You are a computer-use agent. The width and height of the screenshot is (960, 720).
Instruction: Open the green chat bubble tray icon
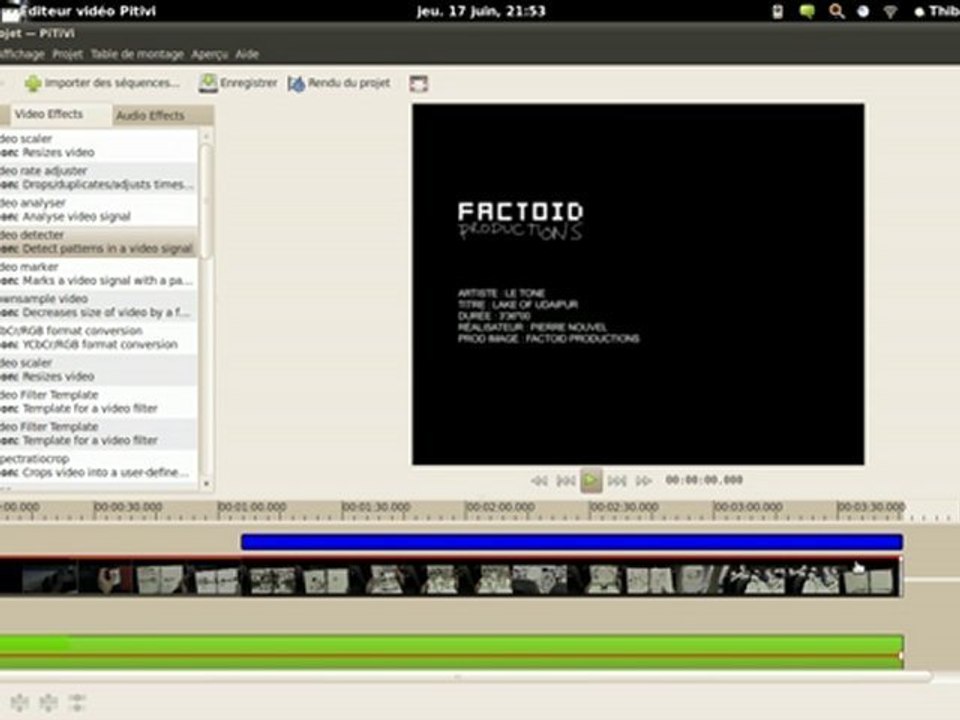click(807, 11)
